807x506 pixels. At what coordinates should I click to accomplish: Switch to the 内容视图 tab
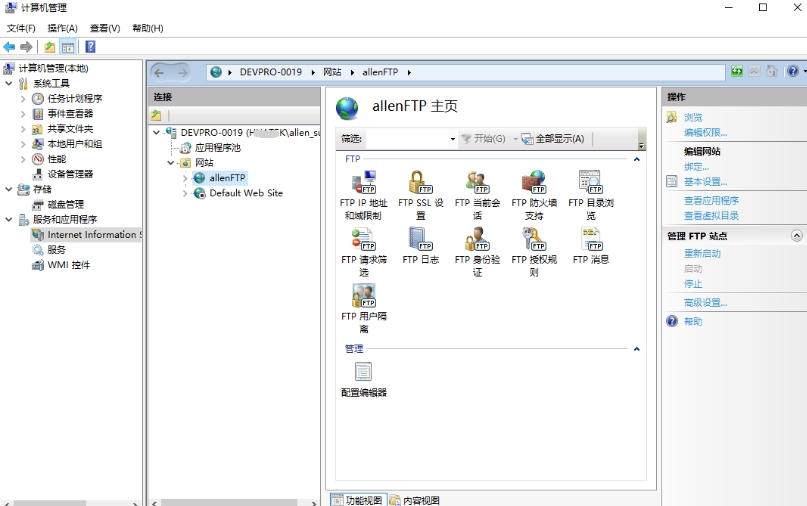point(415,500)
